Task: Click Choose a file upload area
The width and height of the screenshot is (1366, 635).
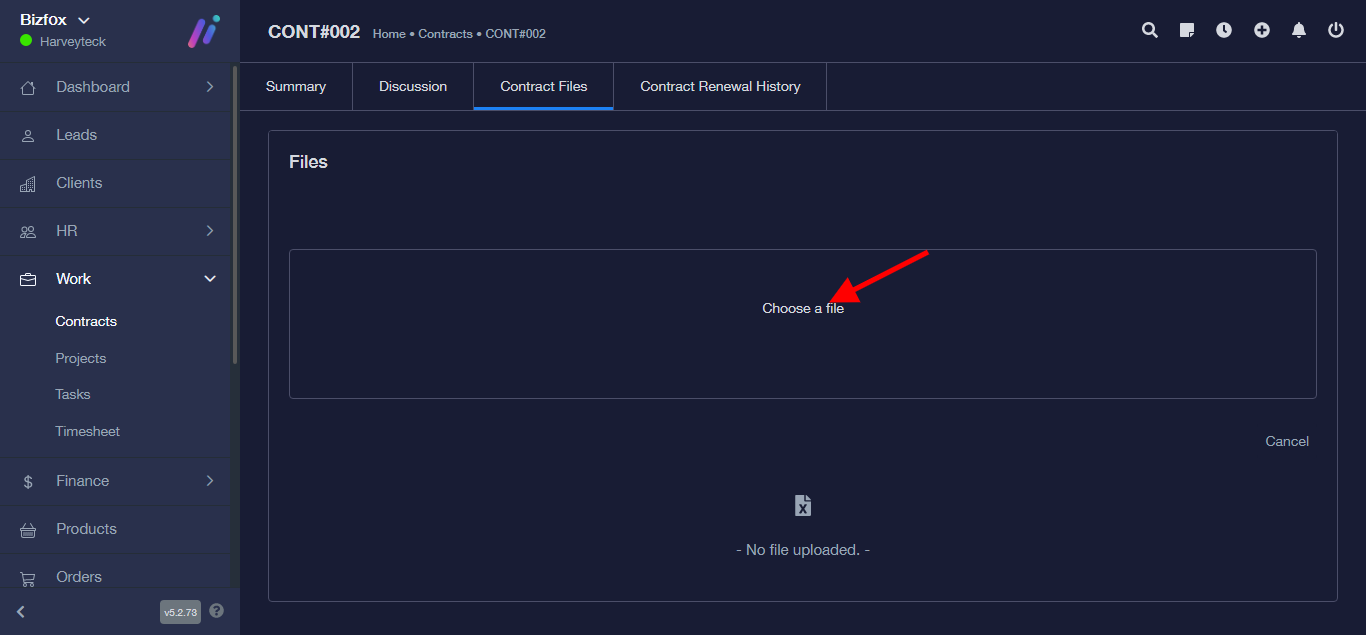Action: click(x=802, y=309)
